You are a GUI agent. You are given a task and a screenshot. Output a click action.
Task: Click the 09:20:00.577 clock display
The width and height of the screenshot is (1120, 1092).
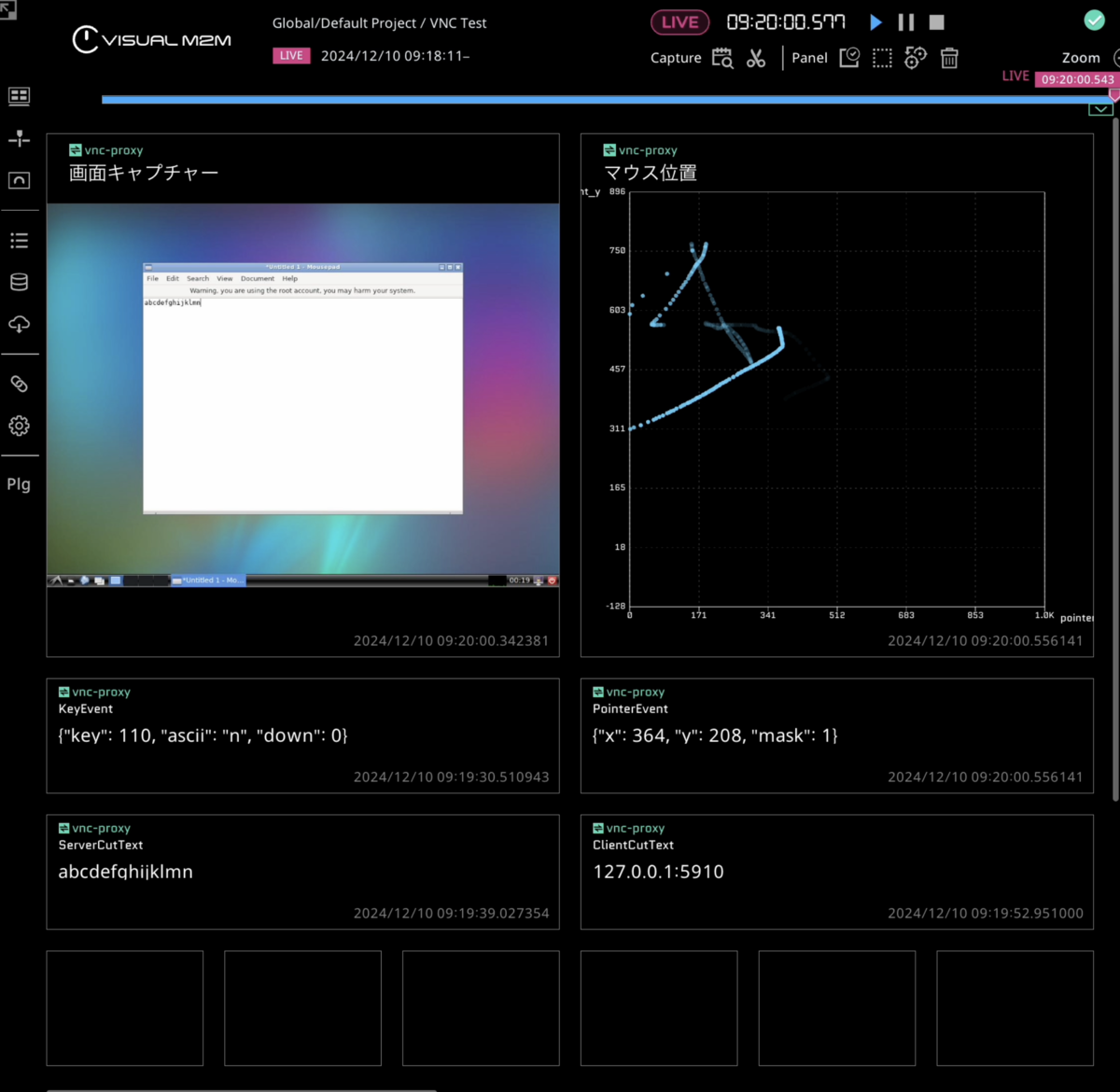coord(786,22)
